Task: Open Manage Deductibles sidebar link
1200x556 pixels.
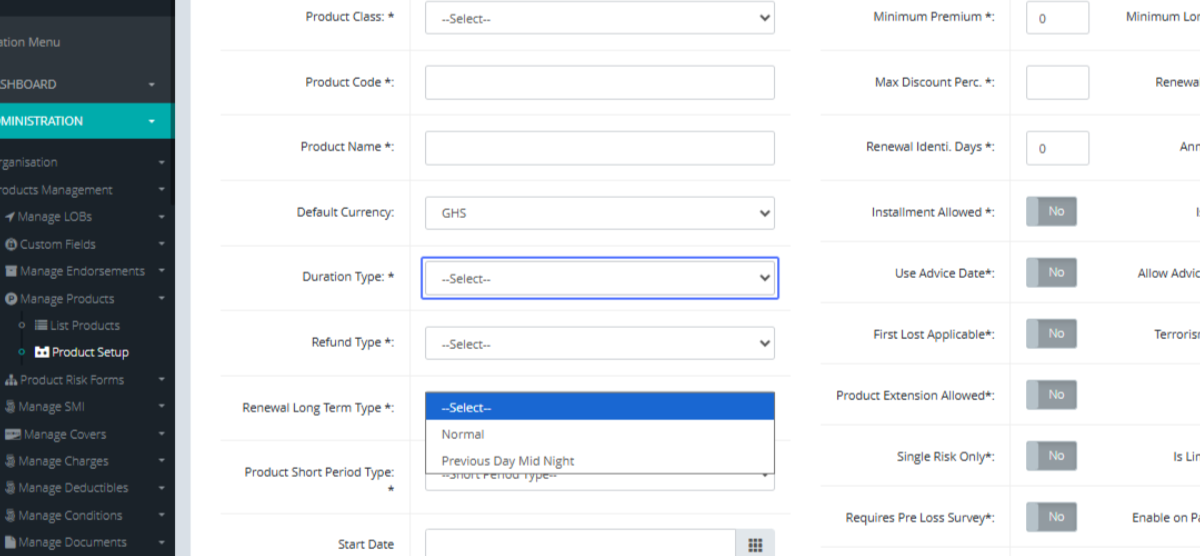Action: (72, 488)
